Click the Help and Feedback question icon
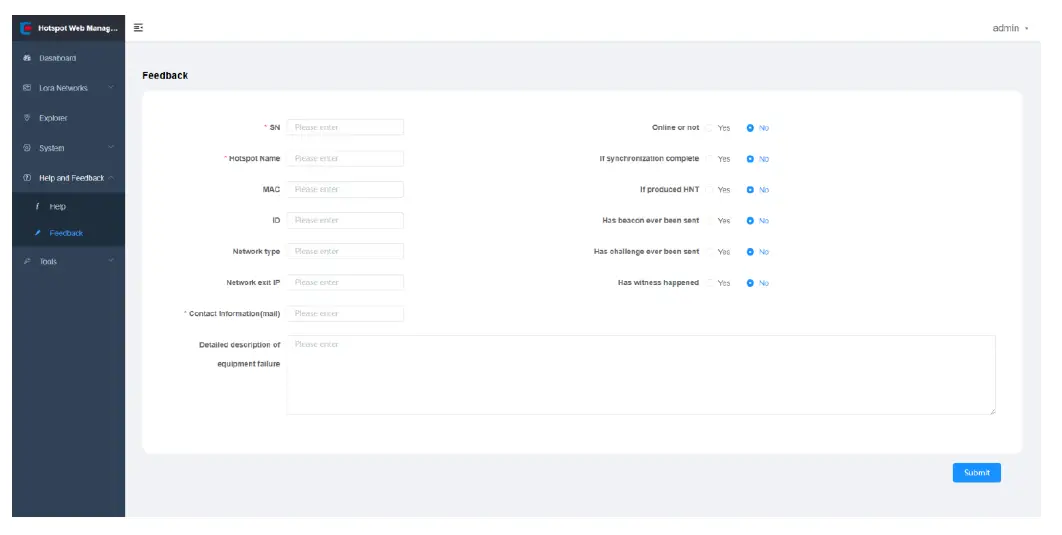The image size is (1062, 535). 27,178
